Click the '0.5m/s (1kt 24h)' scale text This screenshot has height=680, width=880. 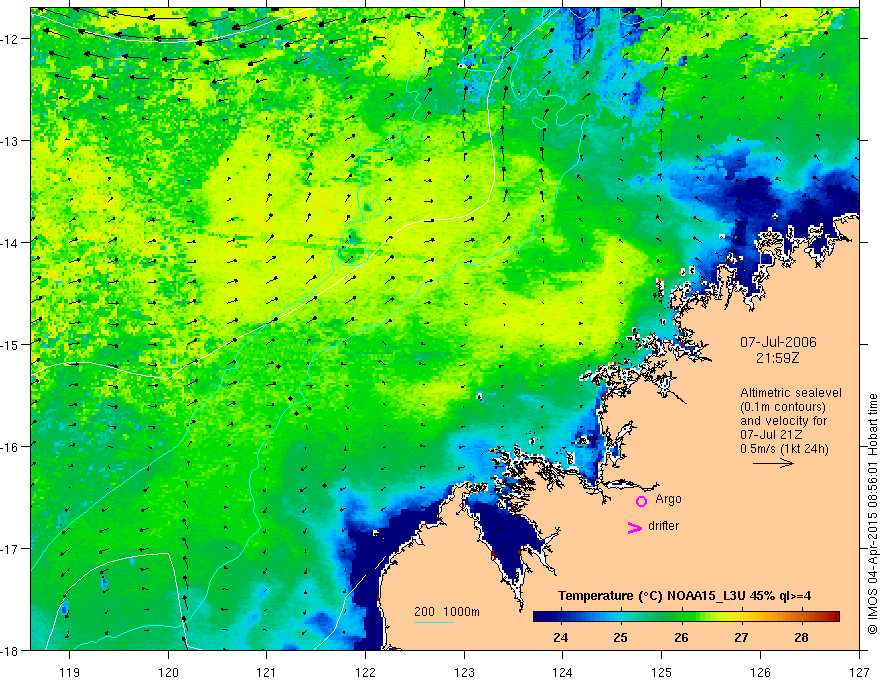coord(784,449)
